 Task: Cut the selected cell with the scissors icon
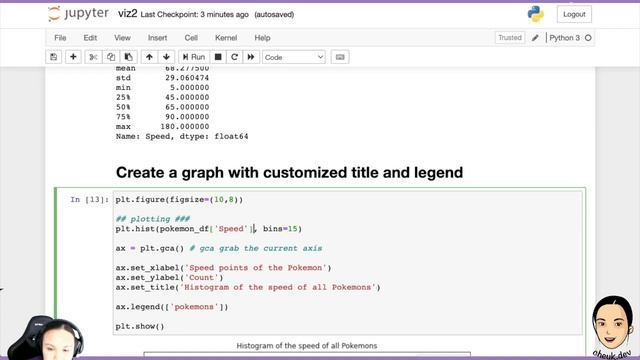(93, 57)
